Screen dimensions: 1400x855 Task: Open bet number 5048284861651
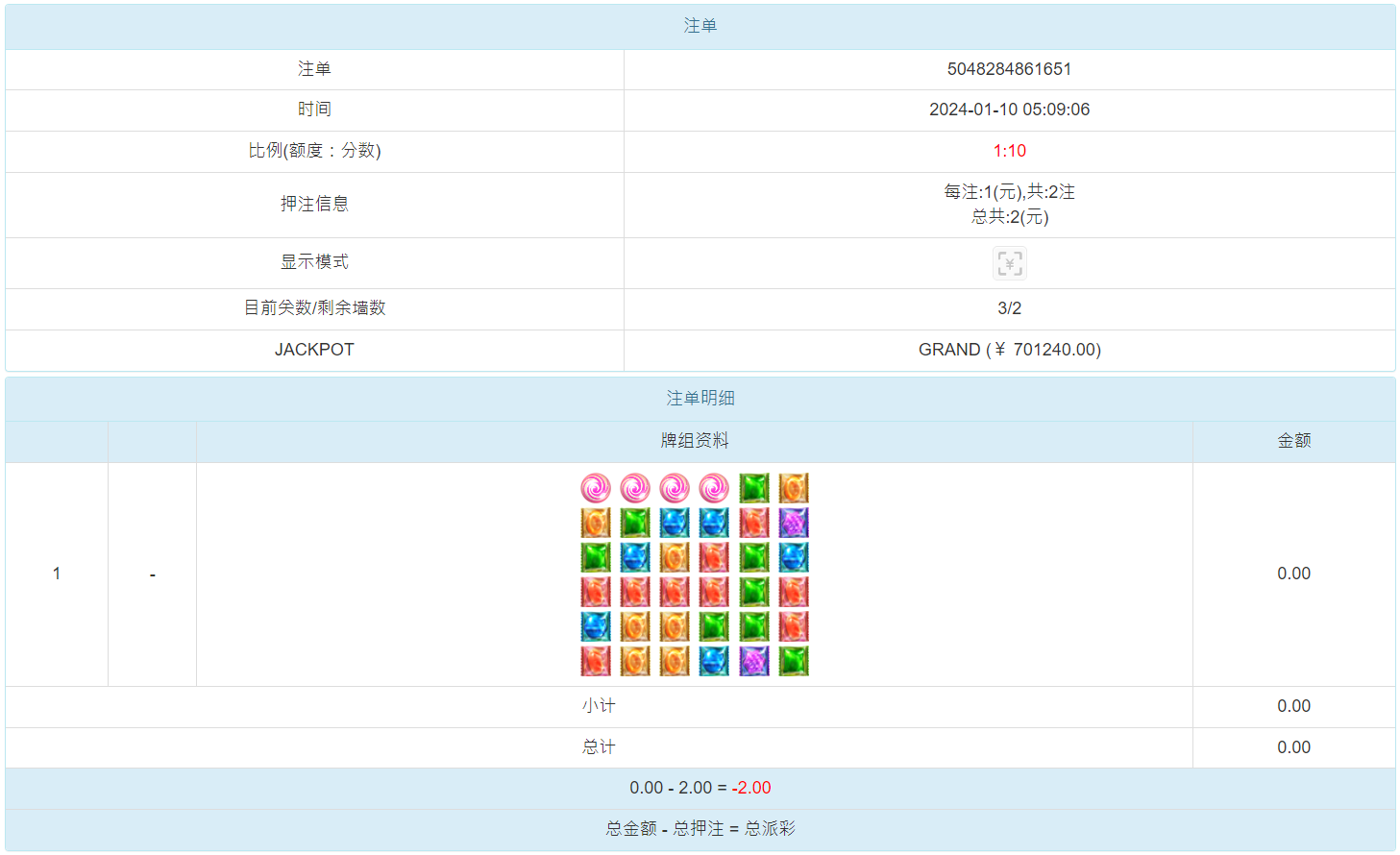tap(1009, 68)
